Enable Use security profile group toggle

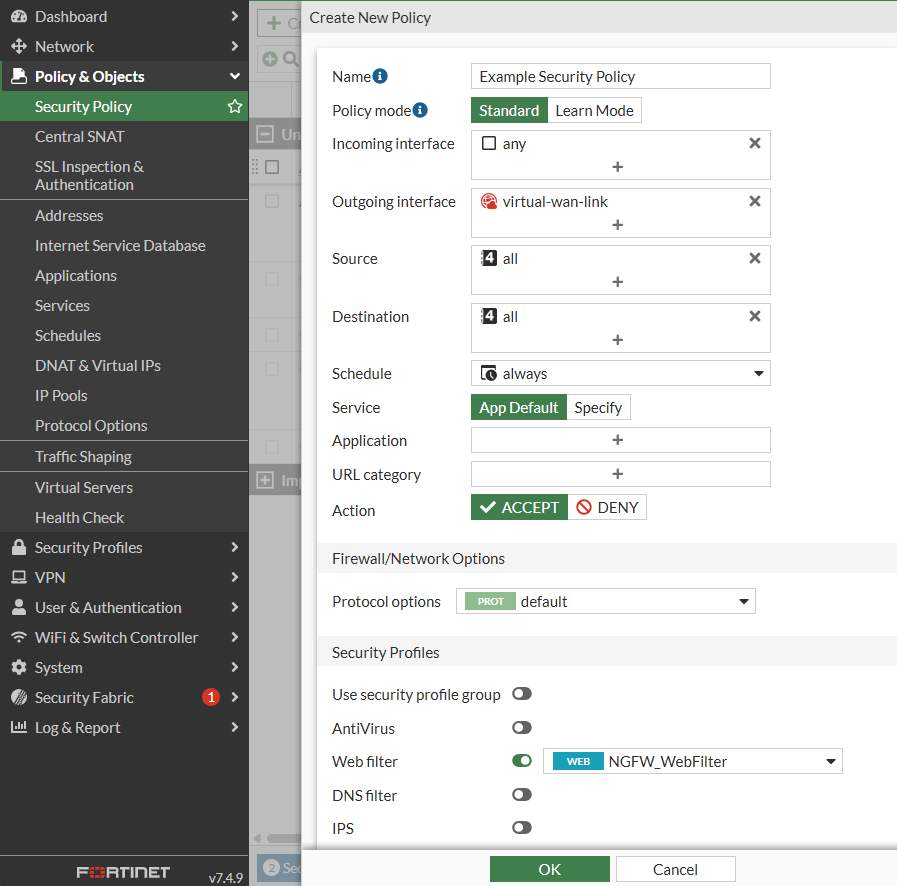point(522,694)
